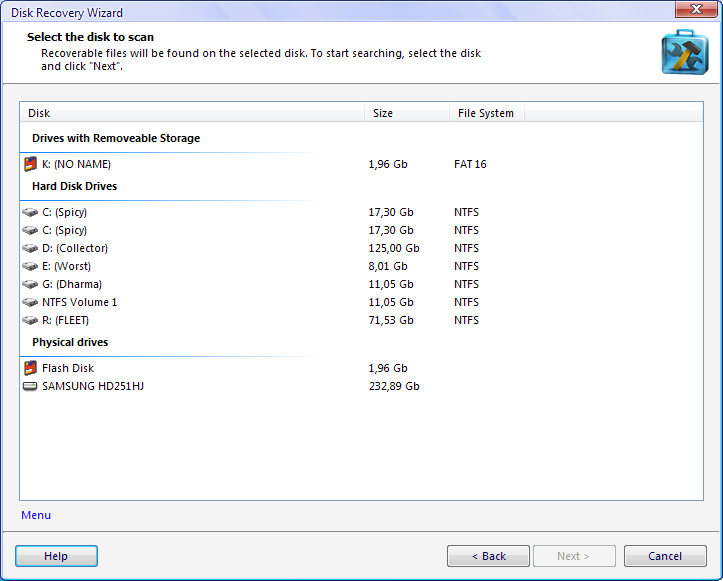This screenshot has height=581, width=723.
Task: Click the Drives with Removeable Storage group header
Action: coord(116,138)
